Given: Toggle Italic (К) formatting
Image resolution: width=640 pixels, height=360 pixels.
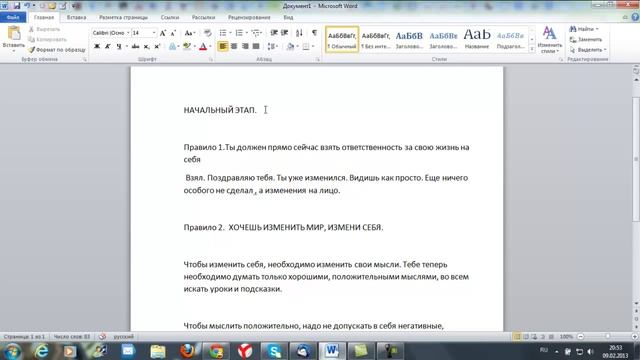Looking at the screenshot, I should [108, 47].
